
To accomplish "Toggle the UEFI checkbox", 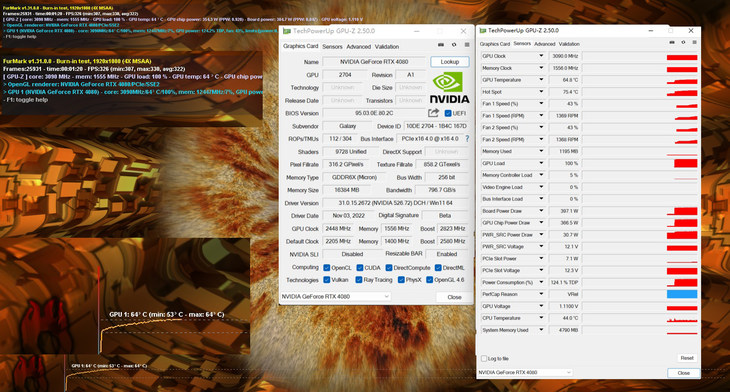I will pyautogui.click(x=448, y=113).
